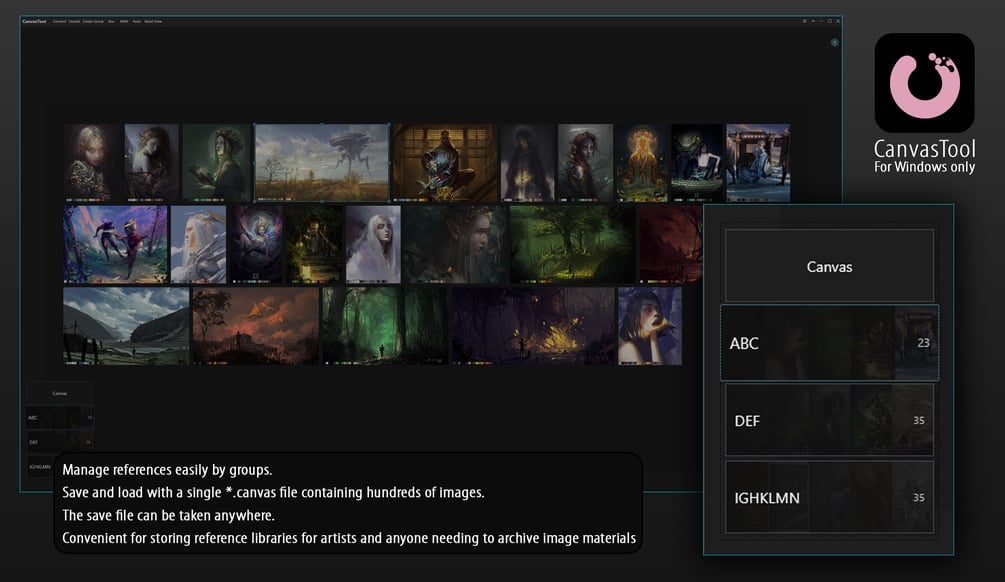Select the cloudy lake and hills thumbnail
Screen dimensions: 1005x582
point(126,326)
